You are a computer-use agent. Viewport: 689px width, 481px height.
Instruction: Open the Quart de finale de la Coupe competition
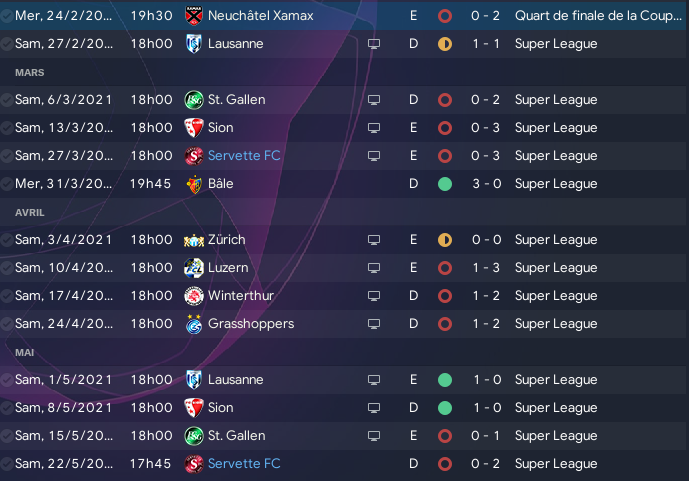pos(598,16)
